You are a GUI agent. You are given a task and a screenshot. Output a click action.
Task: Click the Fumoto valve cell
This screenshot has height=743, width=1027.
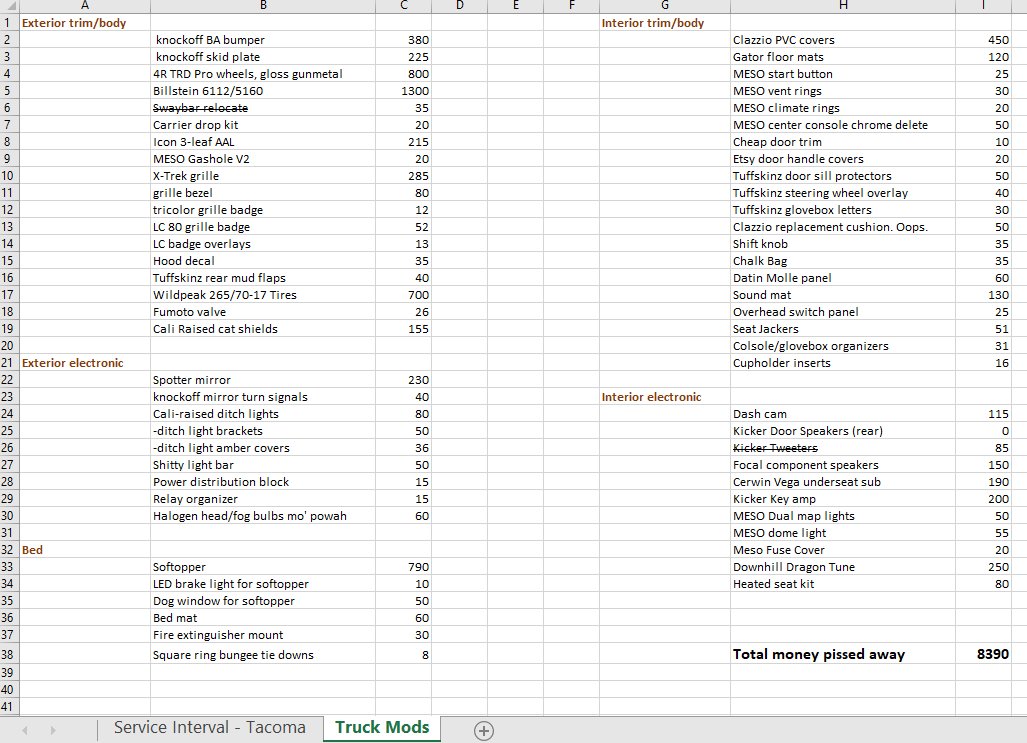pos(263,312)
